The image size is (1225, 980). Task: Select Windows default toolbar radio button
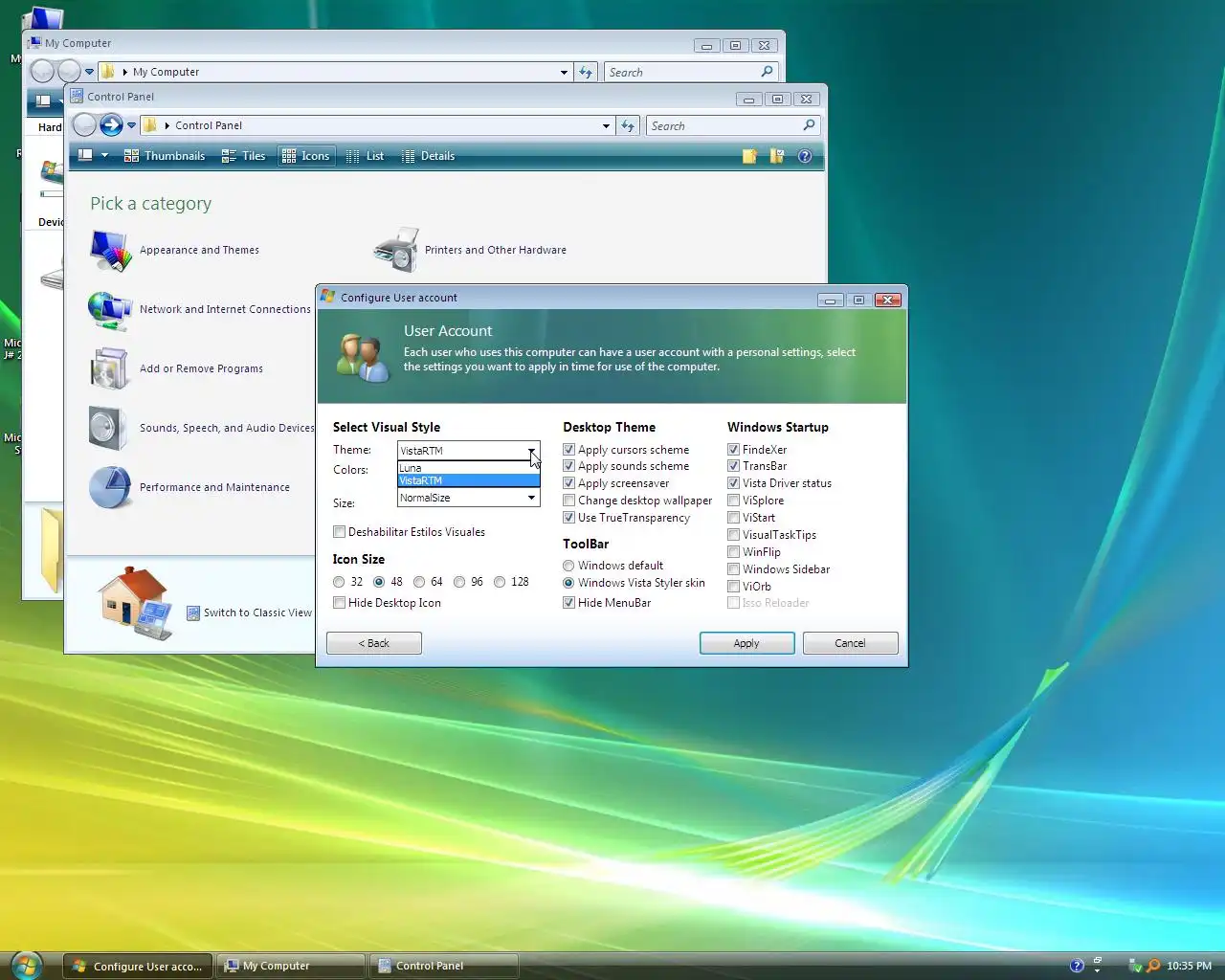coord(568,566)
